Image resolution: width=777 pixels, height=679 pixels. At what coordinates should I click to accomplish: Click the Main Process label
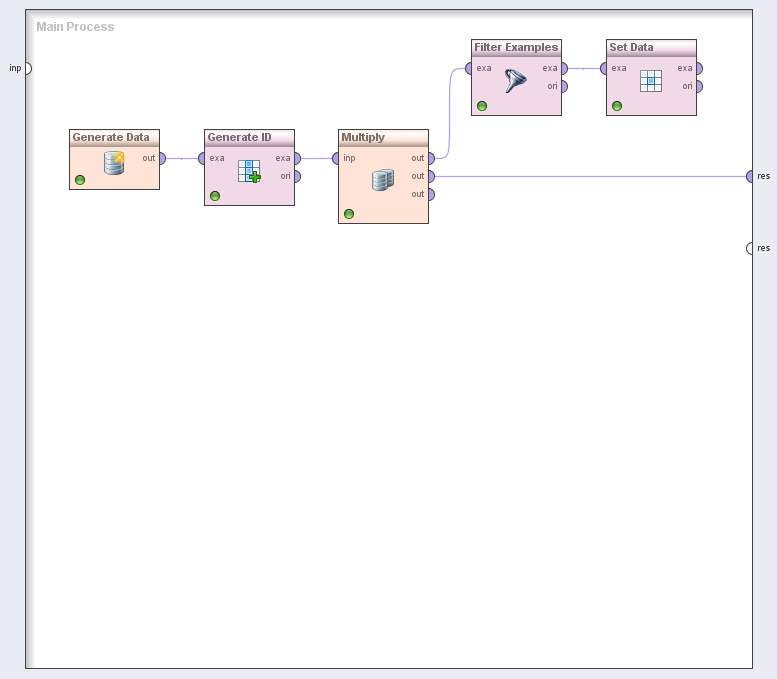pos(75,27)
